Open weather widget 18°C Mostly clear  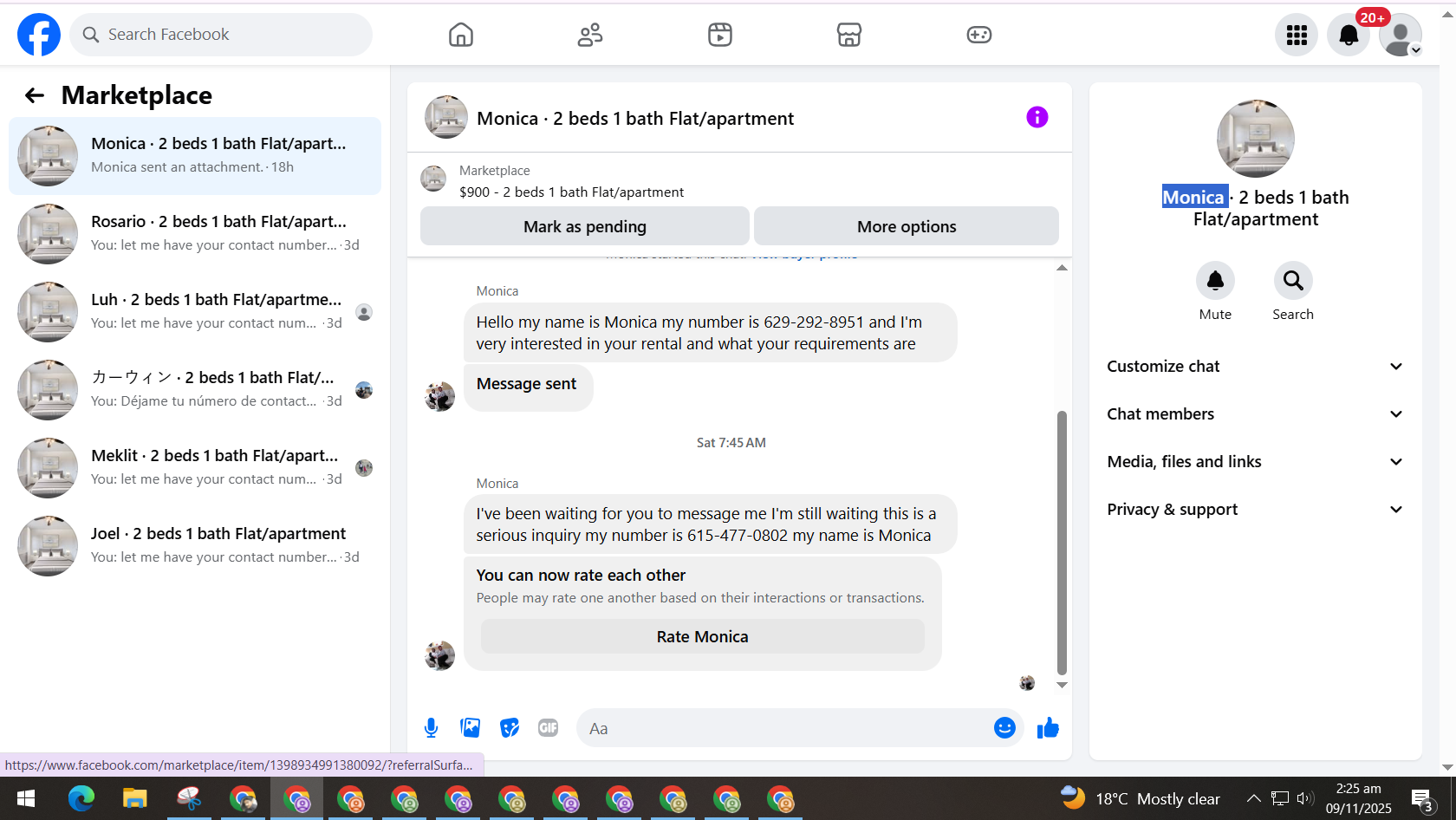tap(1141, 798)
